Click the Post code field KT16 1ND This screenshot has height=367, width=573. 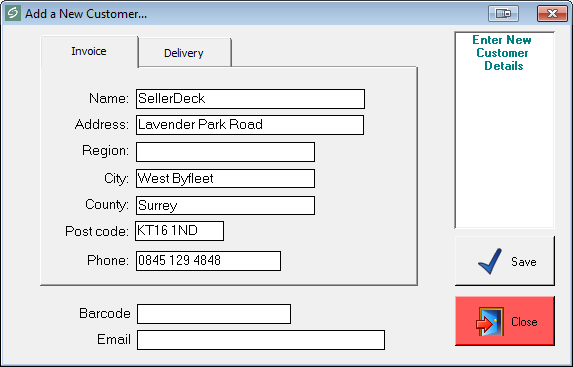[x=179, y=231]
